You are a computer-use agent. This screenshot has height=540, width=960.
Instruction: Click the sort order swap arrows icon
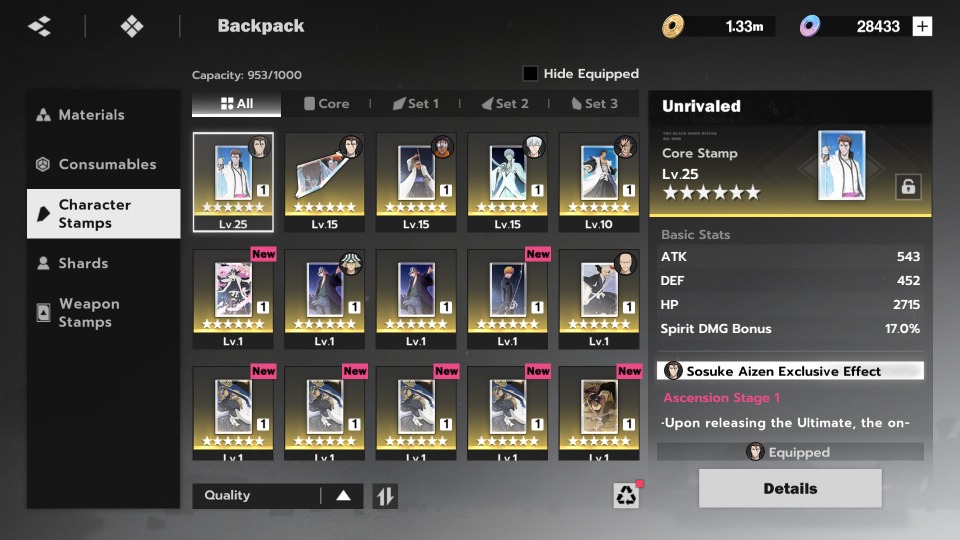tap(385, 496)
